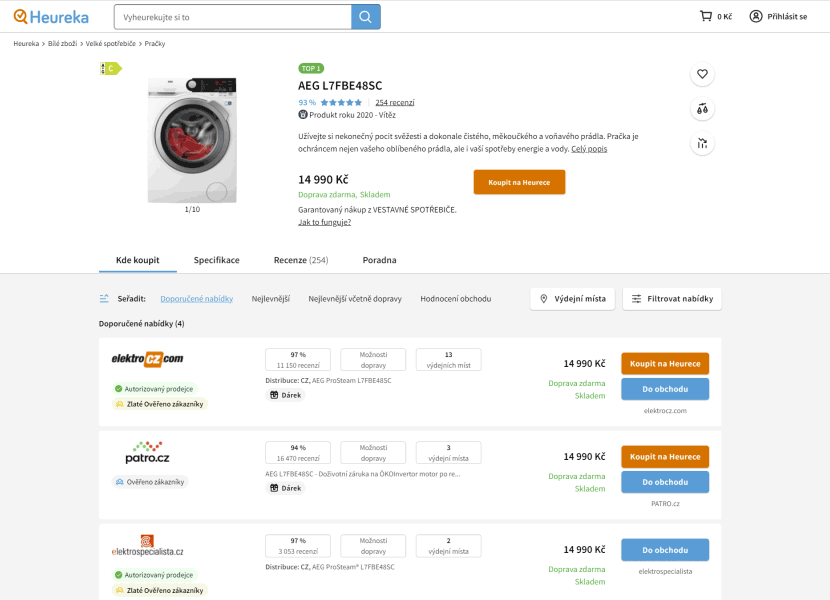Click Do obchodu for PATRO.cz offer

664,482
